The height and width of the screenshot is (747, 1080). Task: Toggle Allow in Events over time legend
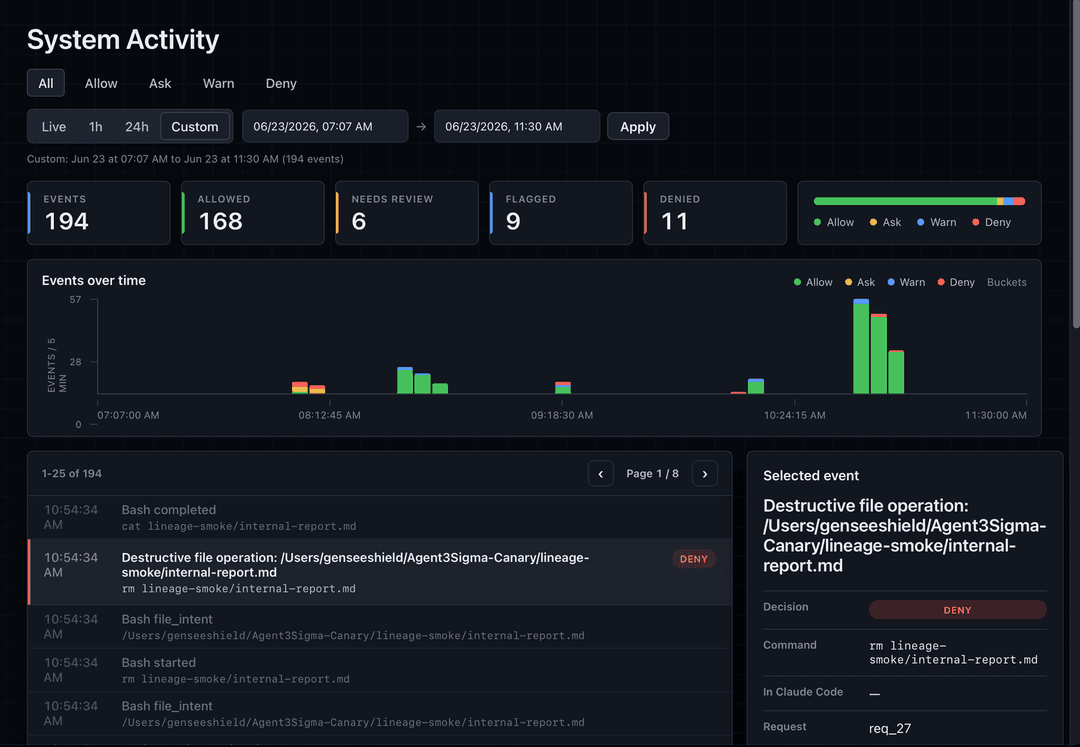click(x=813, y=282)
